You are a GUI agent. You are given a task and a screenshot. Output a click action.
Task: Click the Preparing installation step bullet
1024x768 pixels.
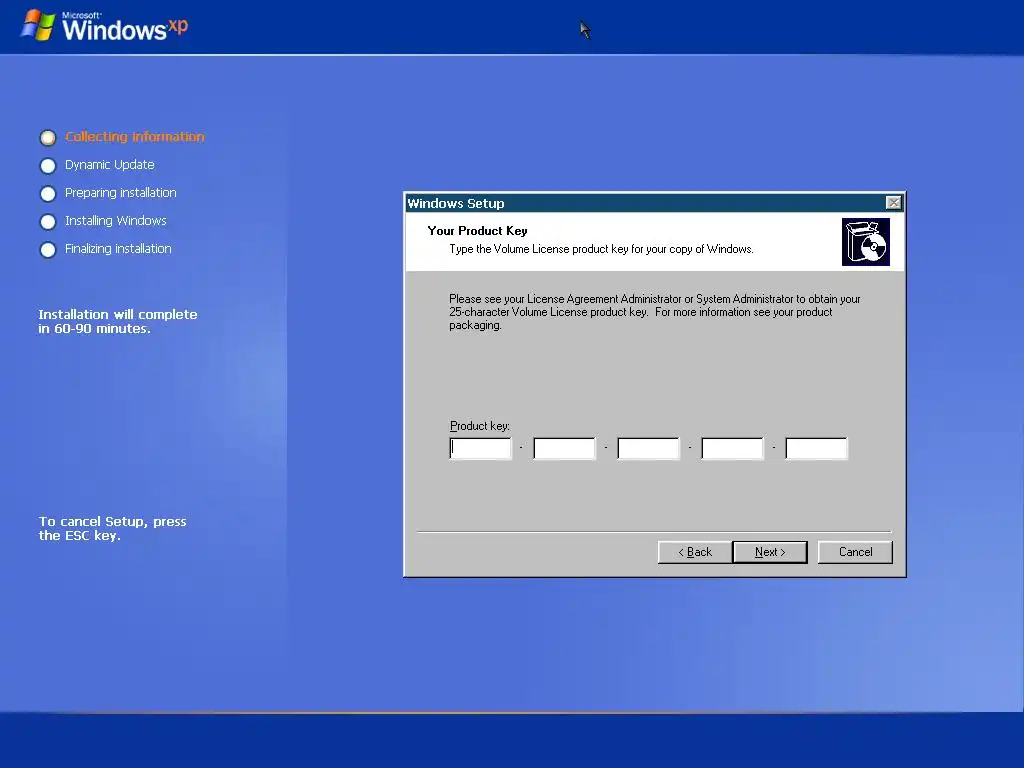point(48,194)
